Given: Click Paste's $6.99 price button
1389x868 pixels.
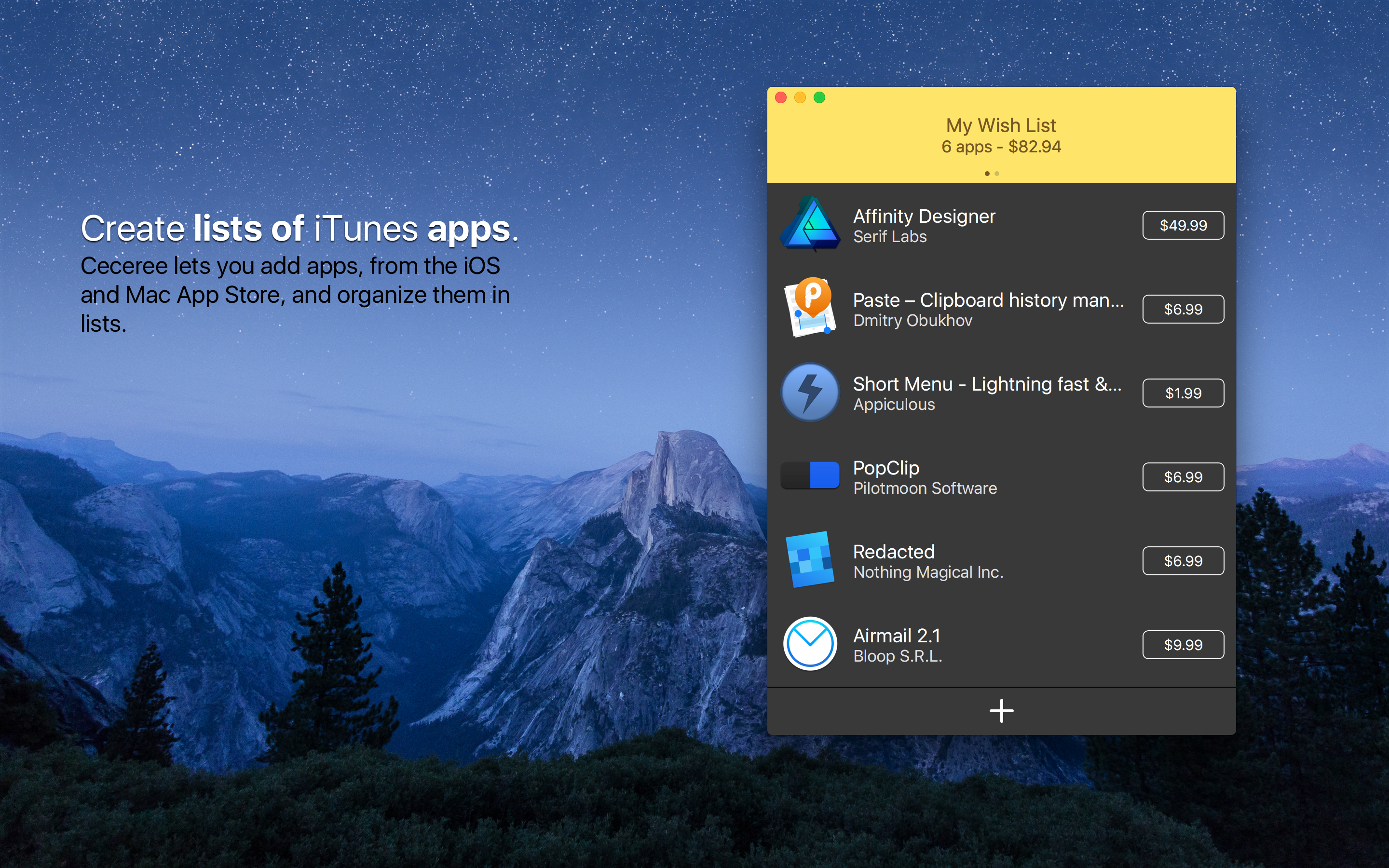Looking at the screenshot, I should (x=1183, y=310).
